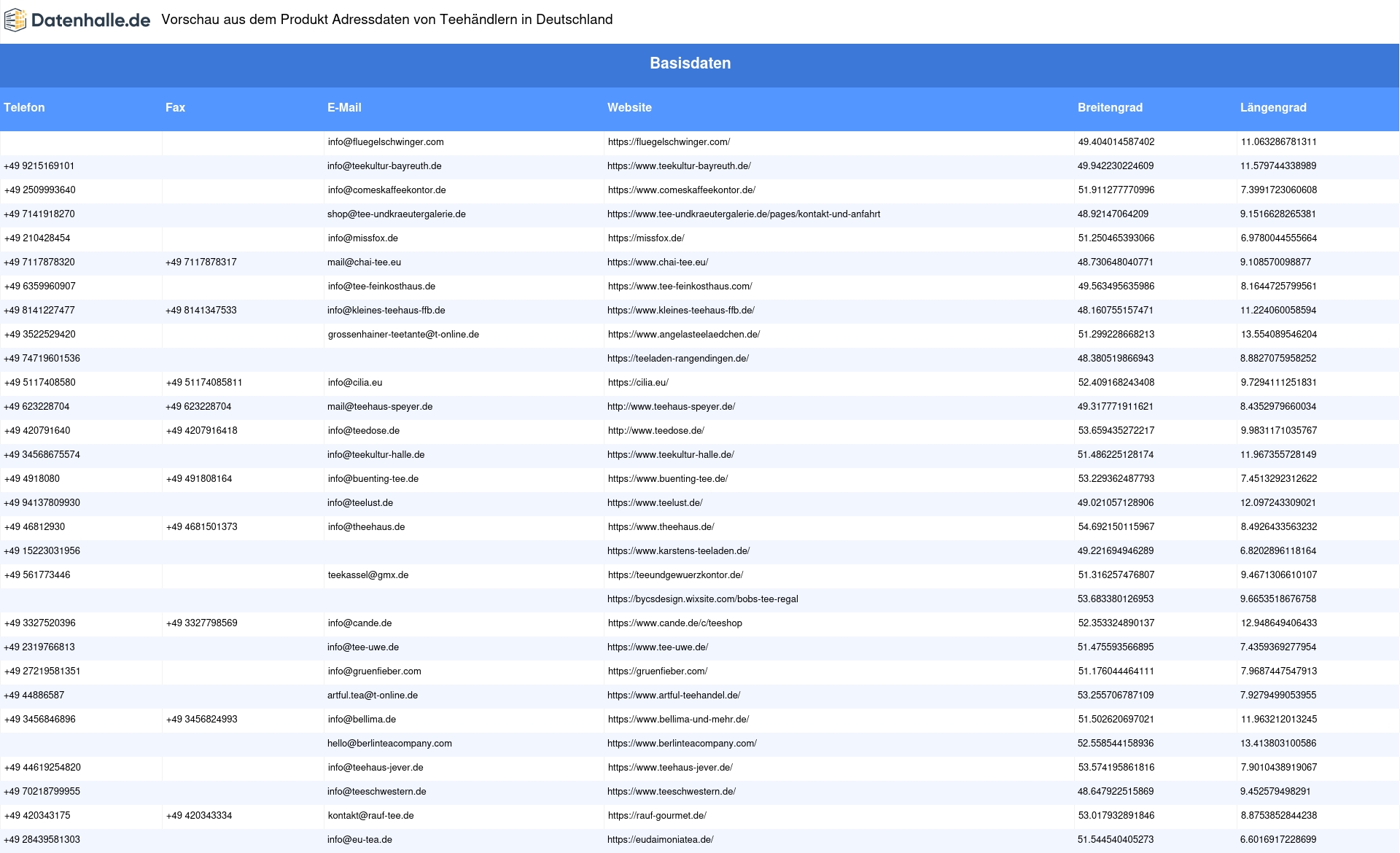Viewport: 1400px width, 853px height.
Task: Click email artful.tea@t-online.de
Action: [373, 696]
